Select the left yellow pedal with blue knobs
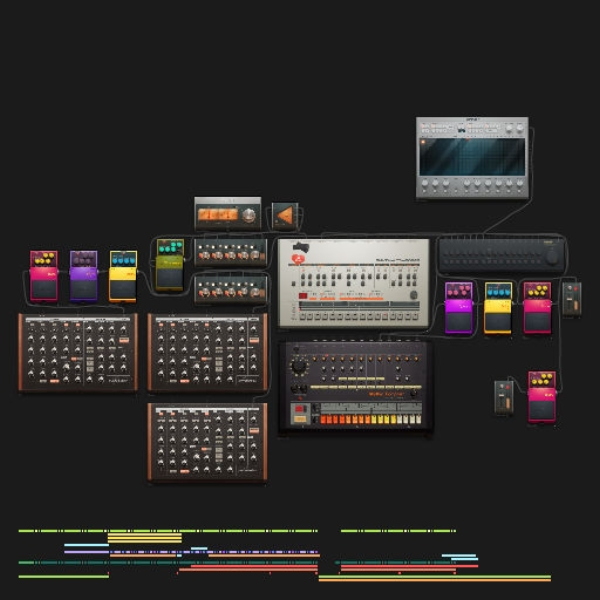 [x=123, y=276]
